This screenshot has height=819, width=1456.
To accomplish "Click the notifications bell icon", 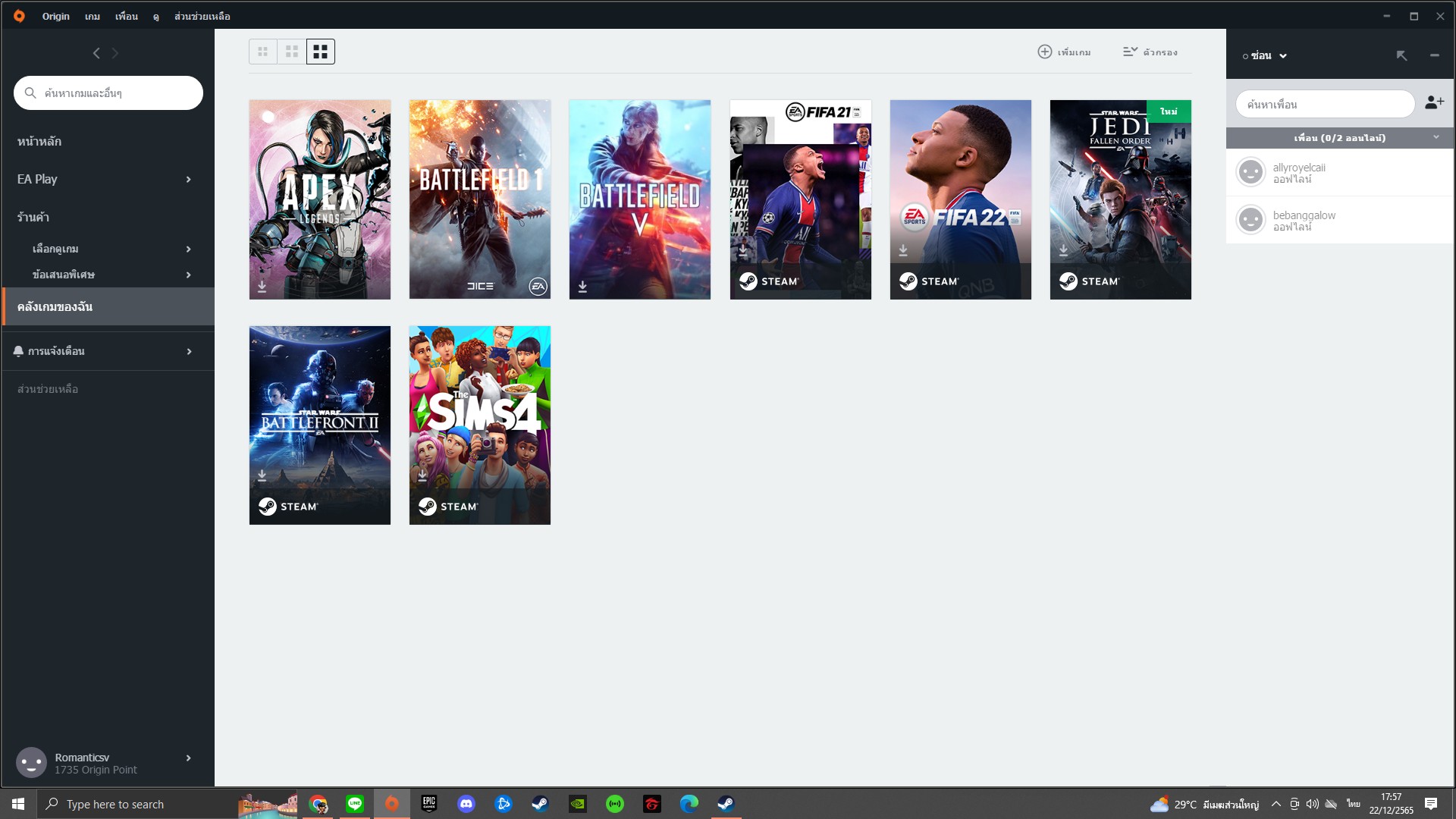I will 18,351.
